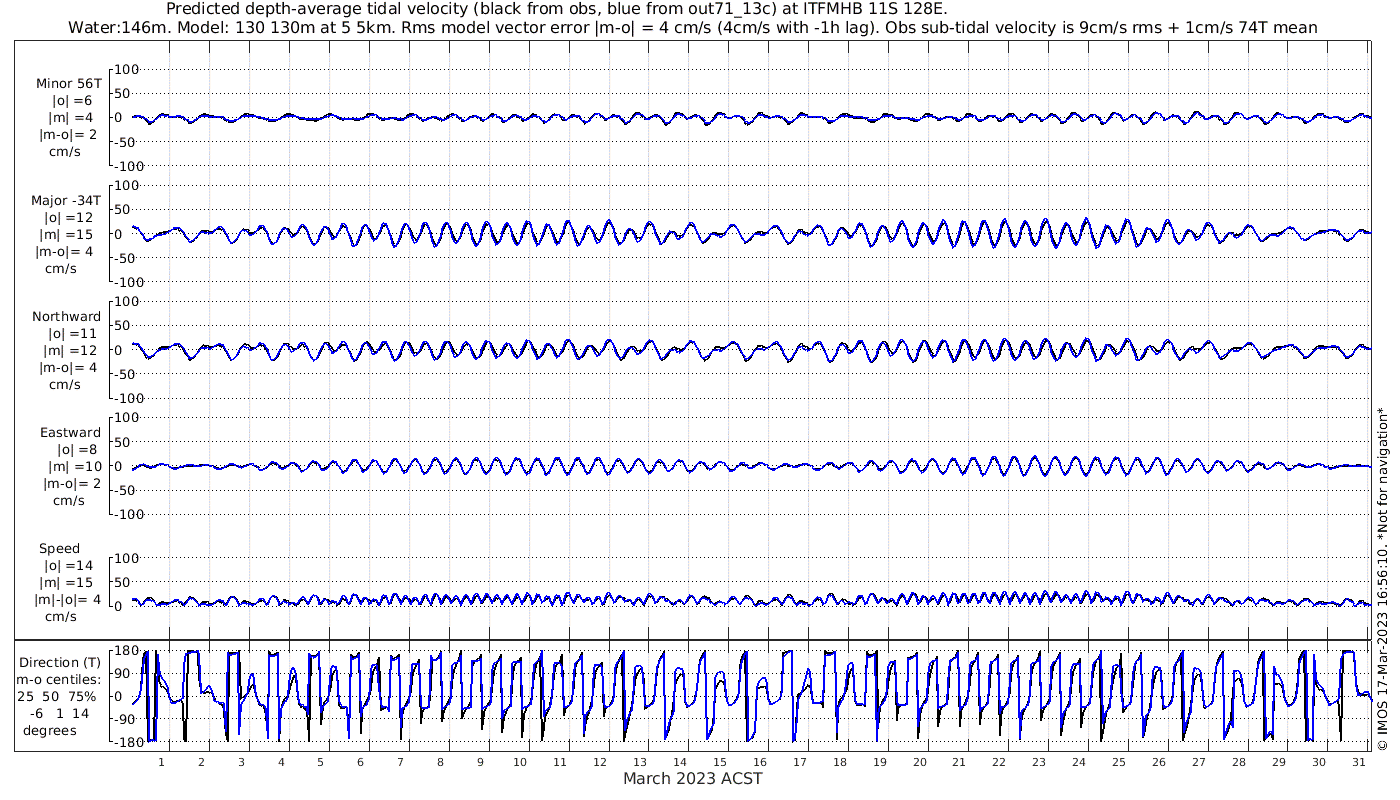Click day "10" on the date axis

click(x=520, y=762)
